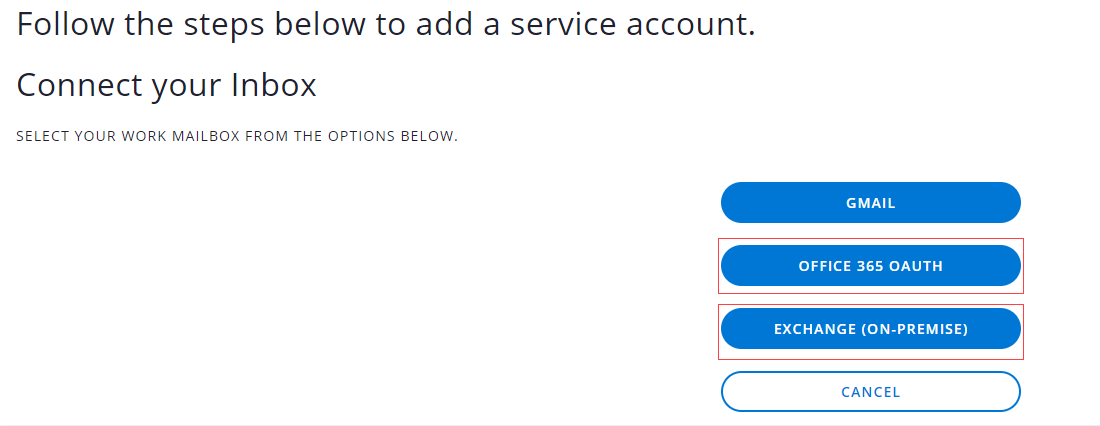Click the 'add a service account' title line
Screen dimensions: 1100x426
pyautogui.click(x=385, y=24)
